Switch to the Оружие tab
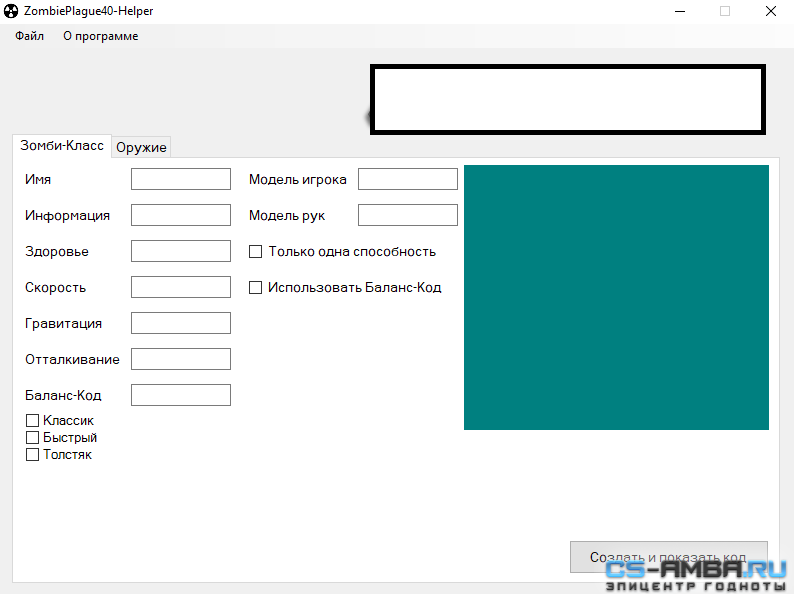This screenshot has width=794, height=594. click(141, 147)
